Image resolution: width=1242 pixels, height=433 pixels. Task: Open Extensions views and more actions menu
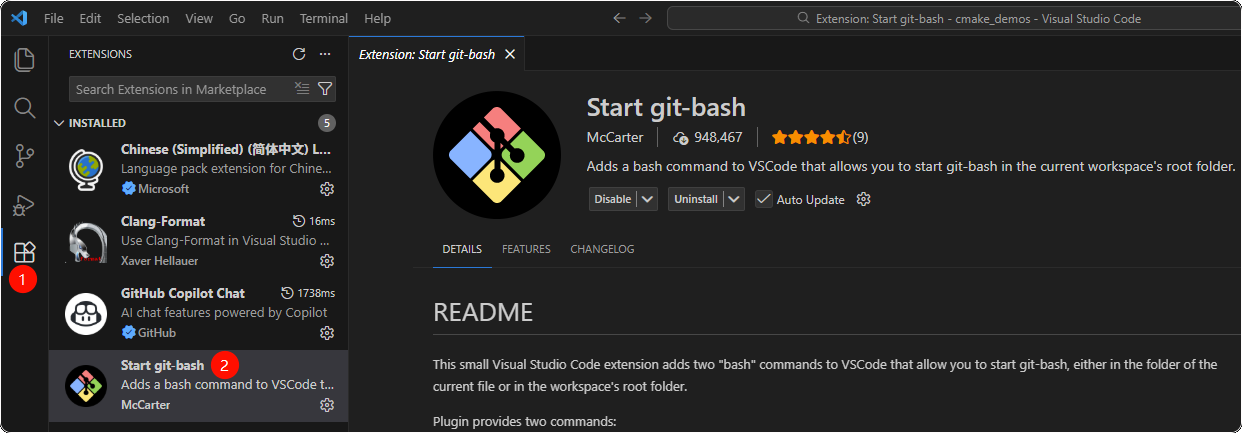[x=324, y=54]
